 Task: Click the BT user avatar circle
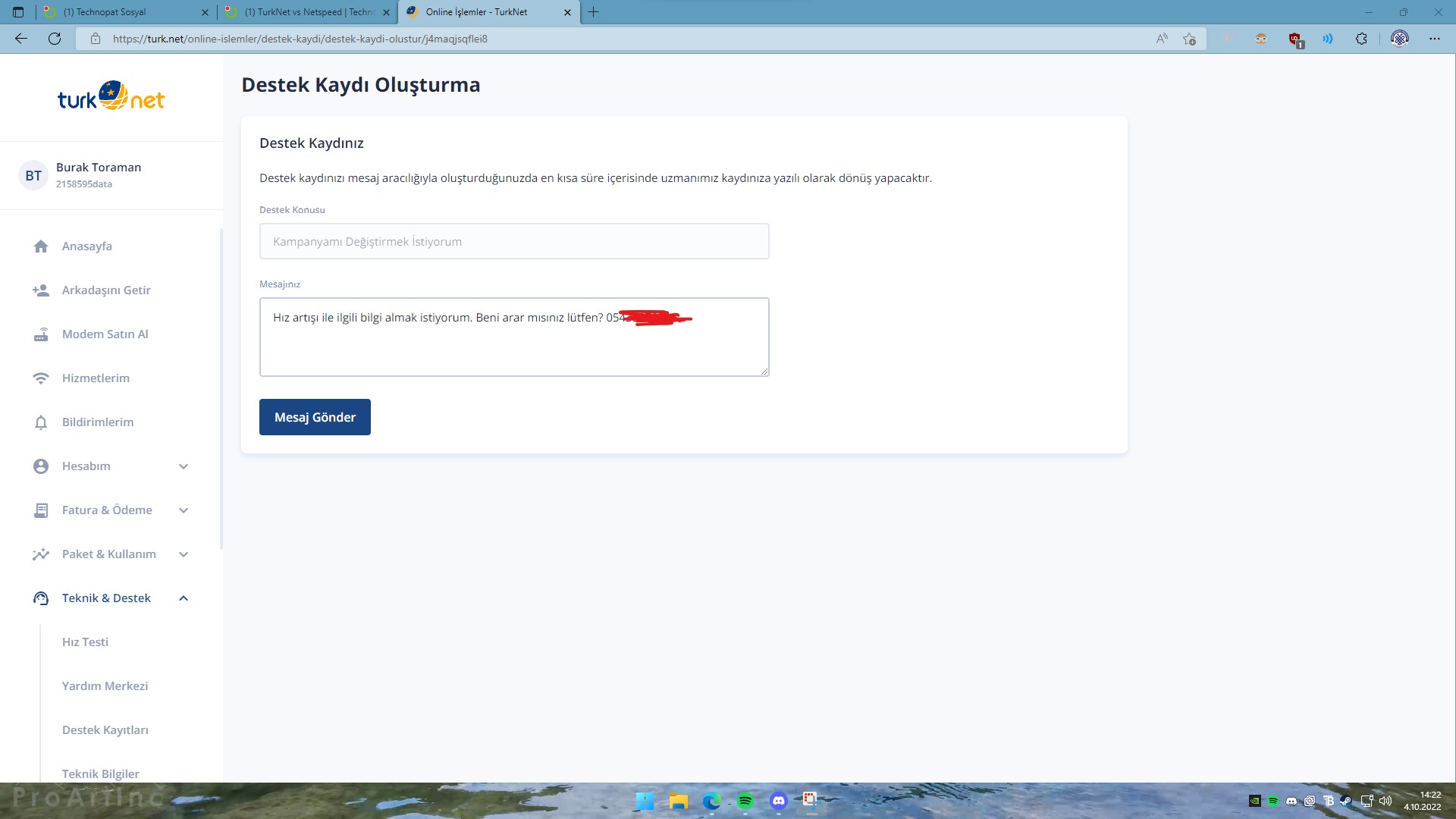pyautogui.click(x=33, y=176)
